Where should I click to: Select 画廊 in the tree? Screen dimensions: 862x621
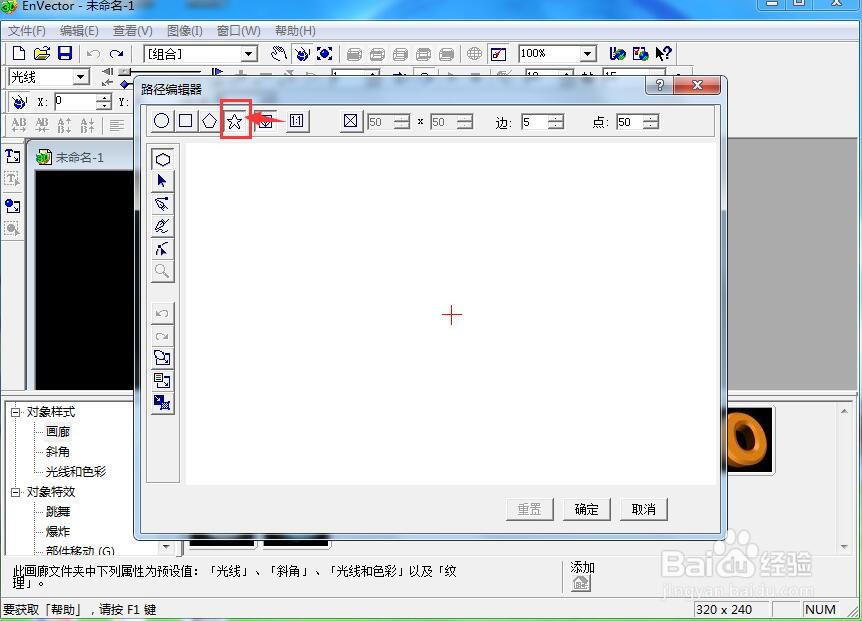click(x=58, y=432)
